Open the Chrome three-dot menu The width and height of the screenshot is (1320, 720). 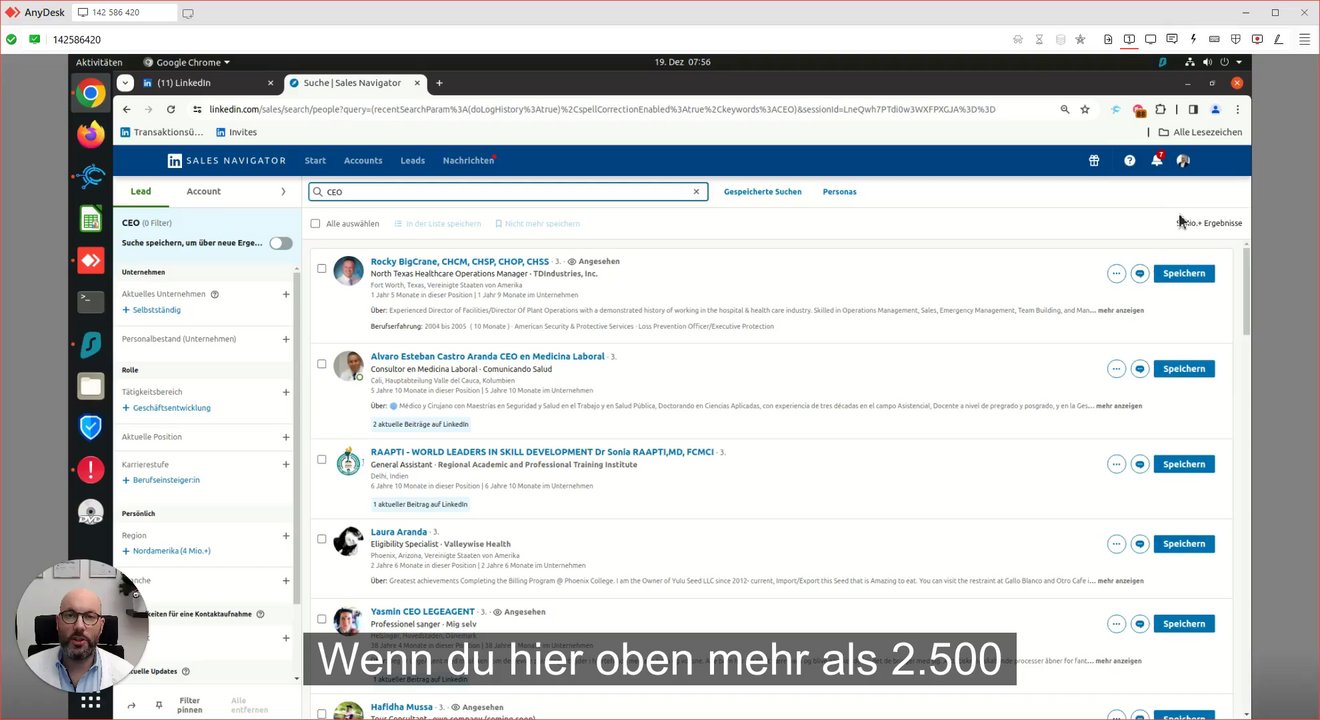pos(1238,109)
